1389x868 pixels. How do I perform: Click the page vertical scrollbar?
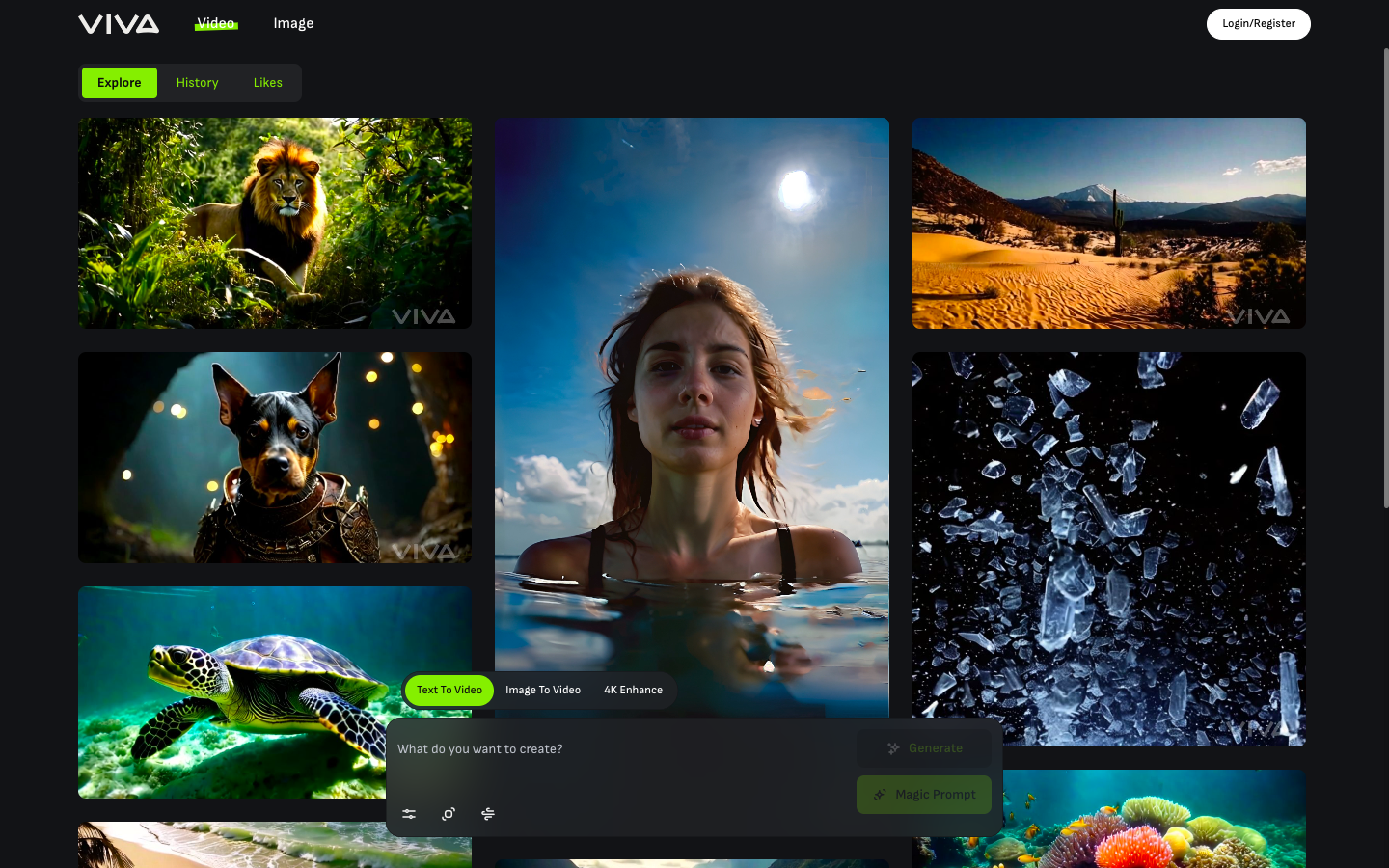[x=1386, y=280]
